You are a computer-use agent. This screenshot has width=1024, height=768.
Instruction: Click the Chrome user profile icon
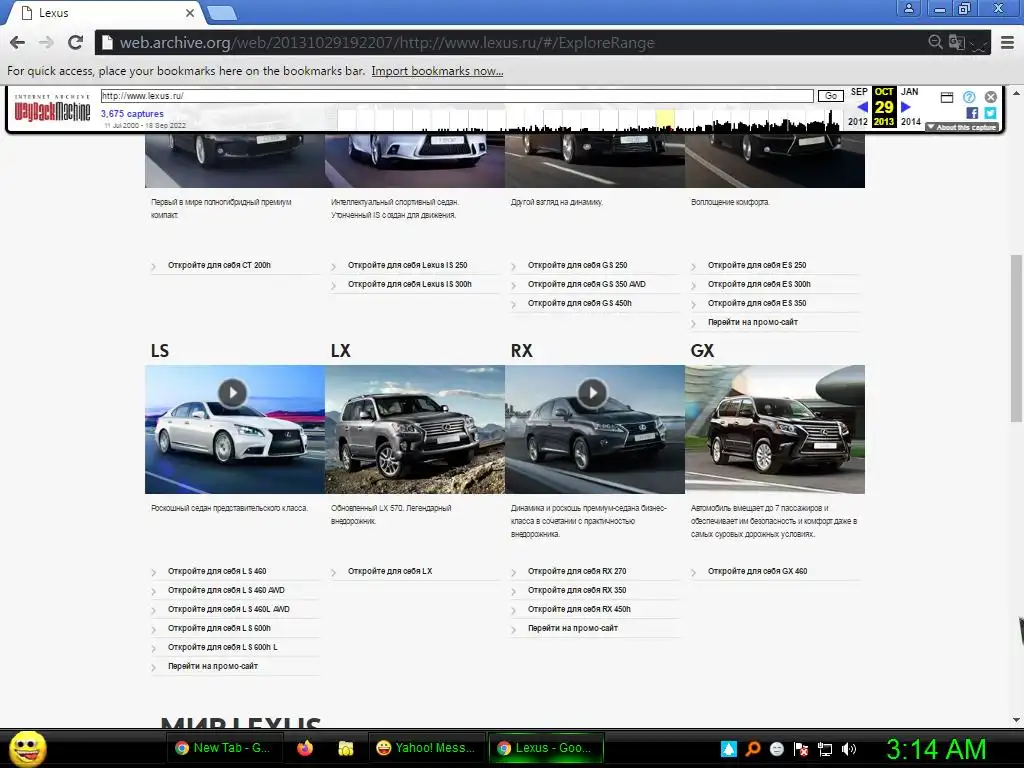pos(908,8)
